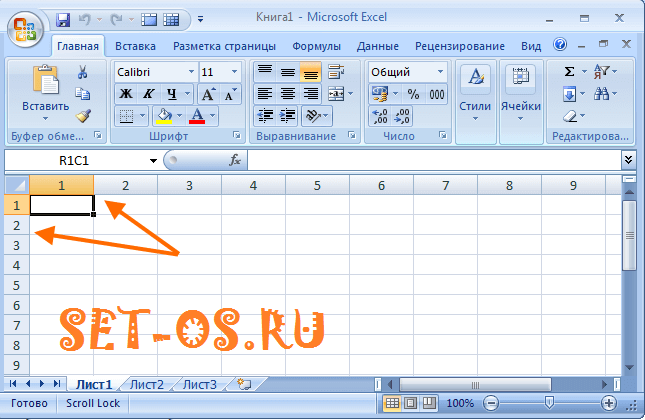Toggle bold Ж formatting
Screen dimensions: 645x420
(x=126, y=94)
